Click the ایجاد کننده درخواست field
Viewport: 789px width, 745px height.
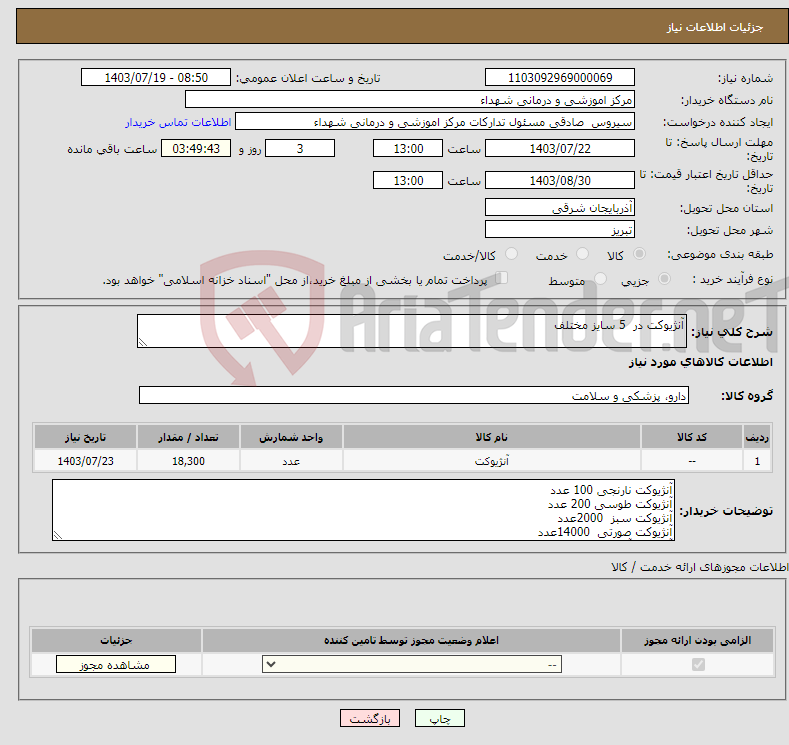pyautogui.click(x=435, y=122)
